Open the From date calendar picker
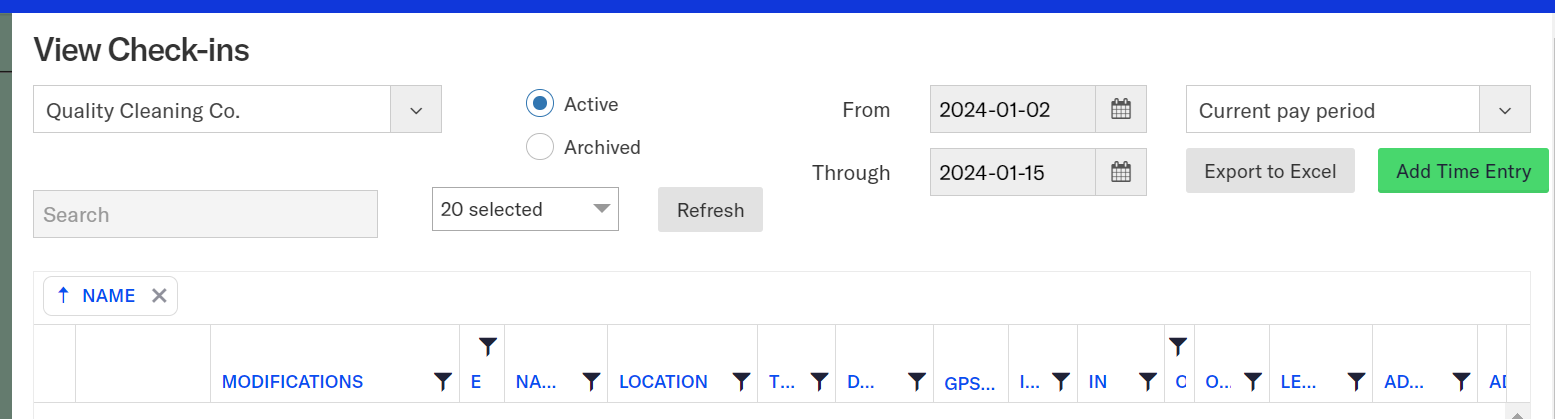 [x=1121, y=110]
